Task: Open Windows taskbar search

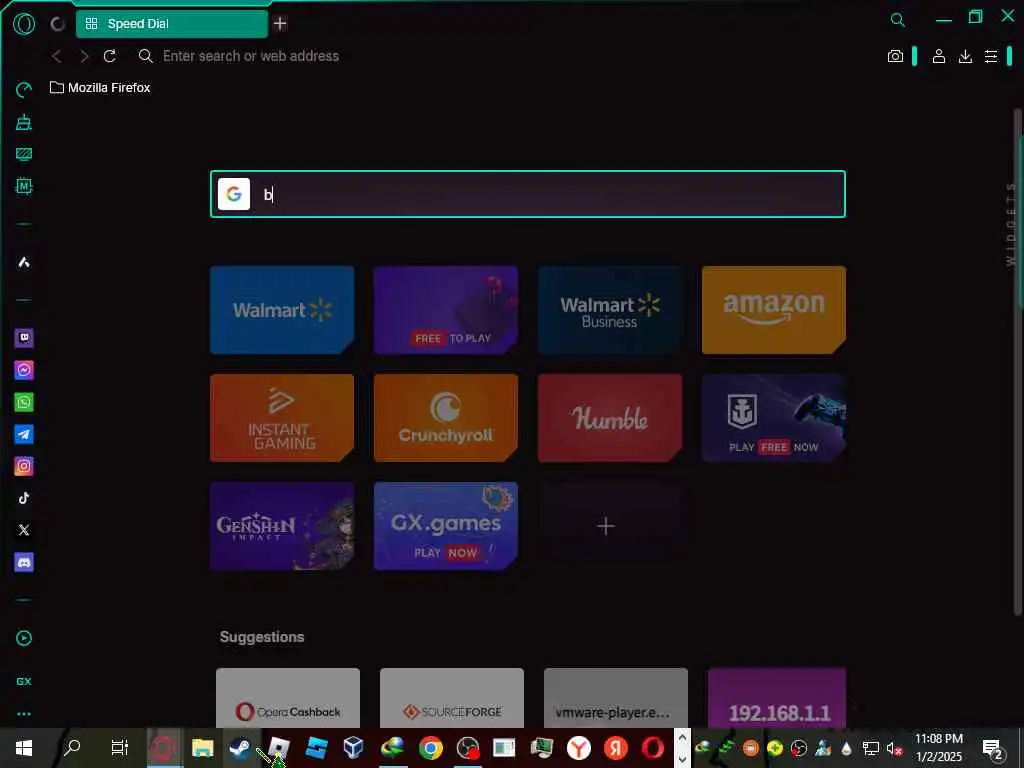Action: [x=72, y=747]
